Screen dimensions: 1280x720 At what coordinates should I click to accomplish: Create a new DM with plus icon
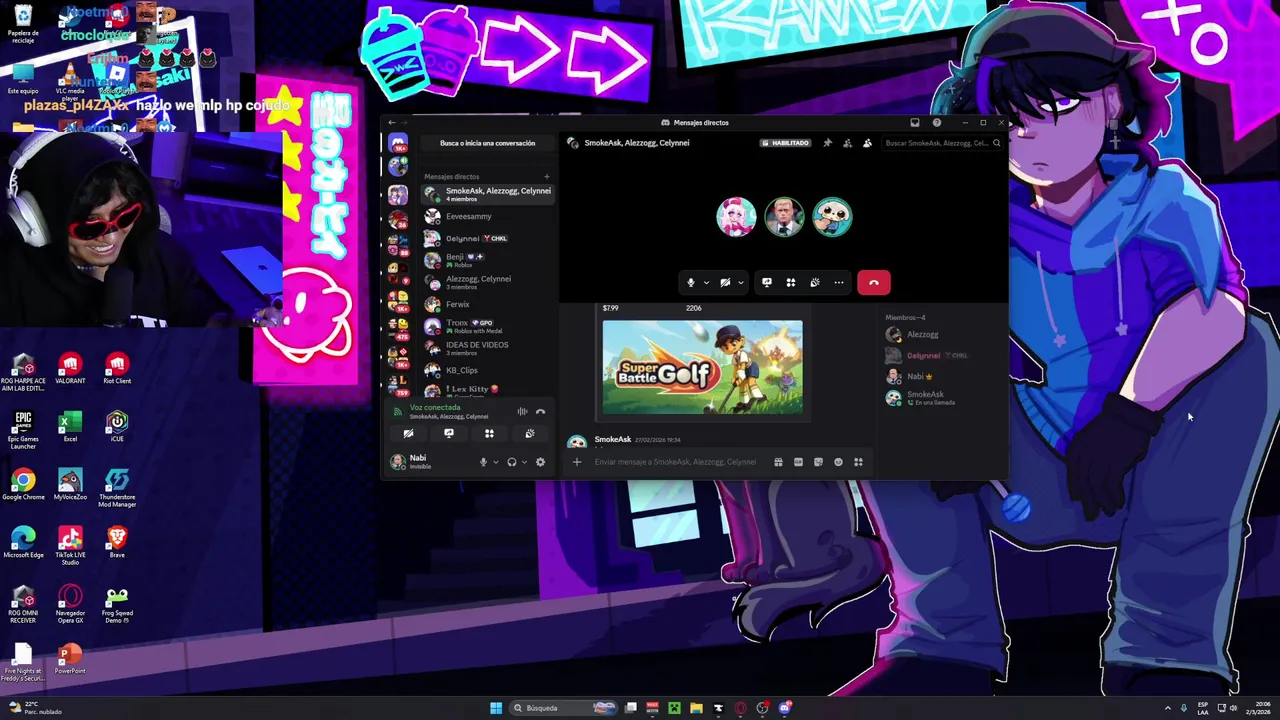tap(546, 177)
